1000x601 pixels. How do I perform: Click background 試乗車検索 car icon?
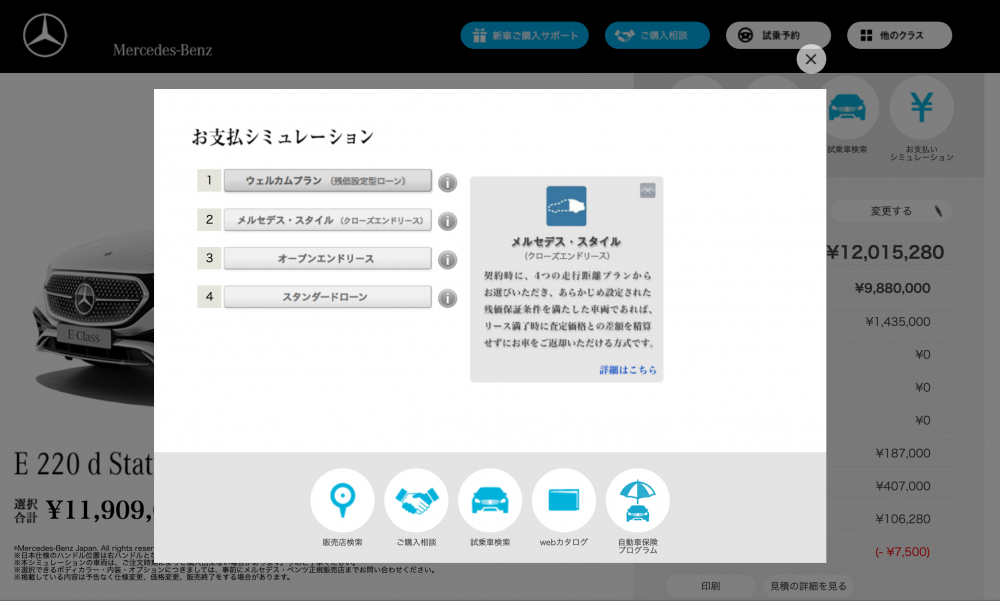point(848,107)
